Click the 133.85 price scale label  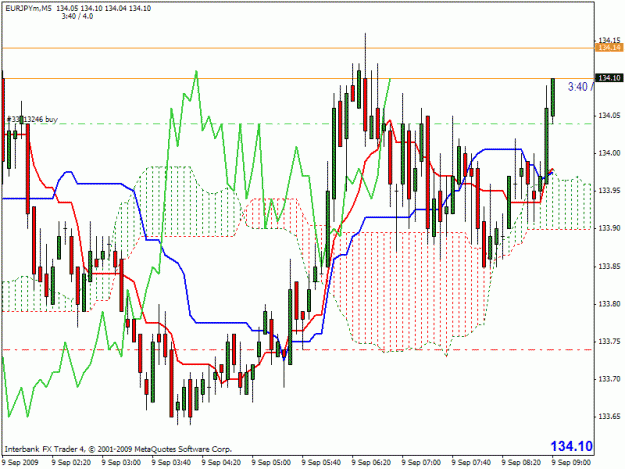pyautogui.click(x=609, y=266)
